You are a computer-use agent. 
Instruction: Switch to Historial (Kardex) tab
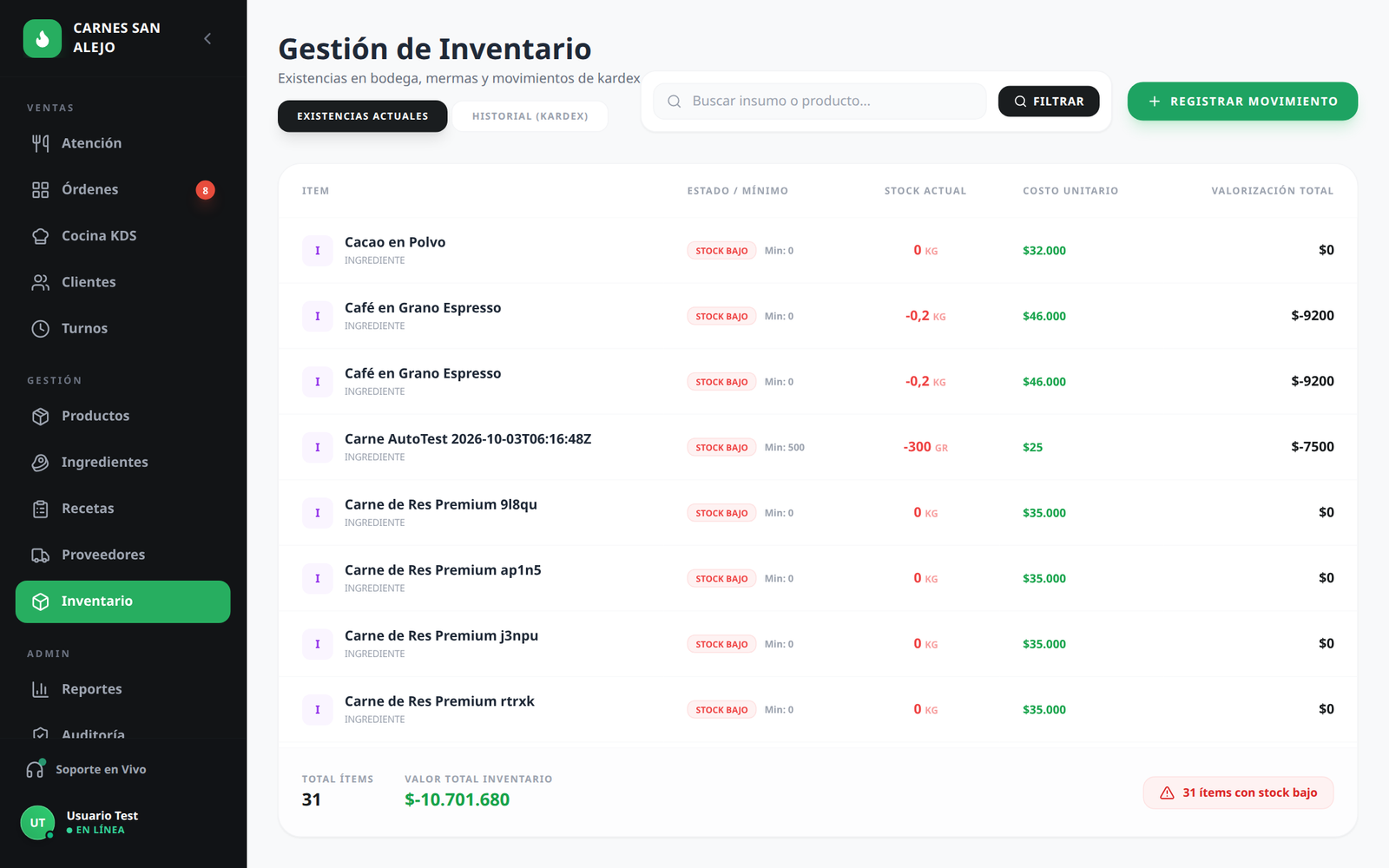coord(530,116)
